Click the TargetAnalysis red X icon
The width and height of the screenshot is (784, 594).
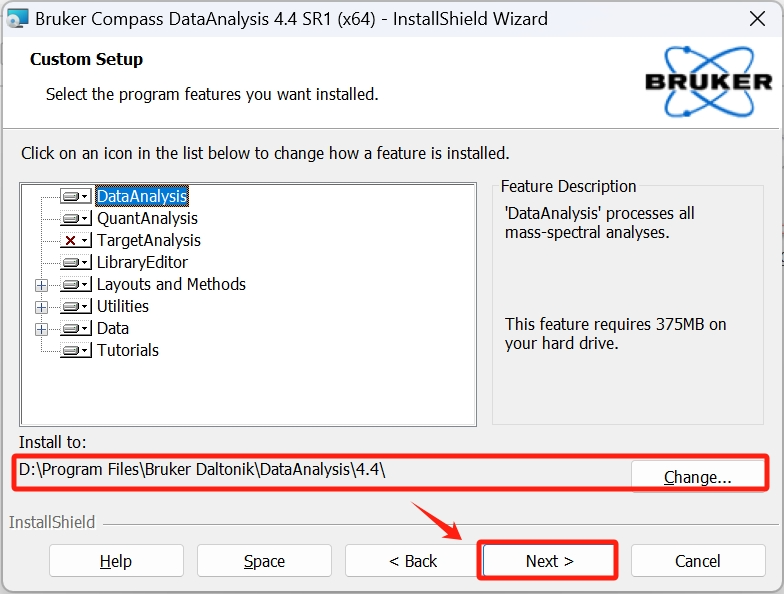tap(75, 241)
